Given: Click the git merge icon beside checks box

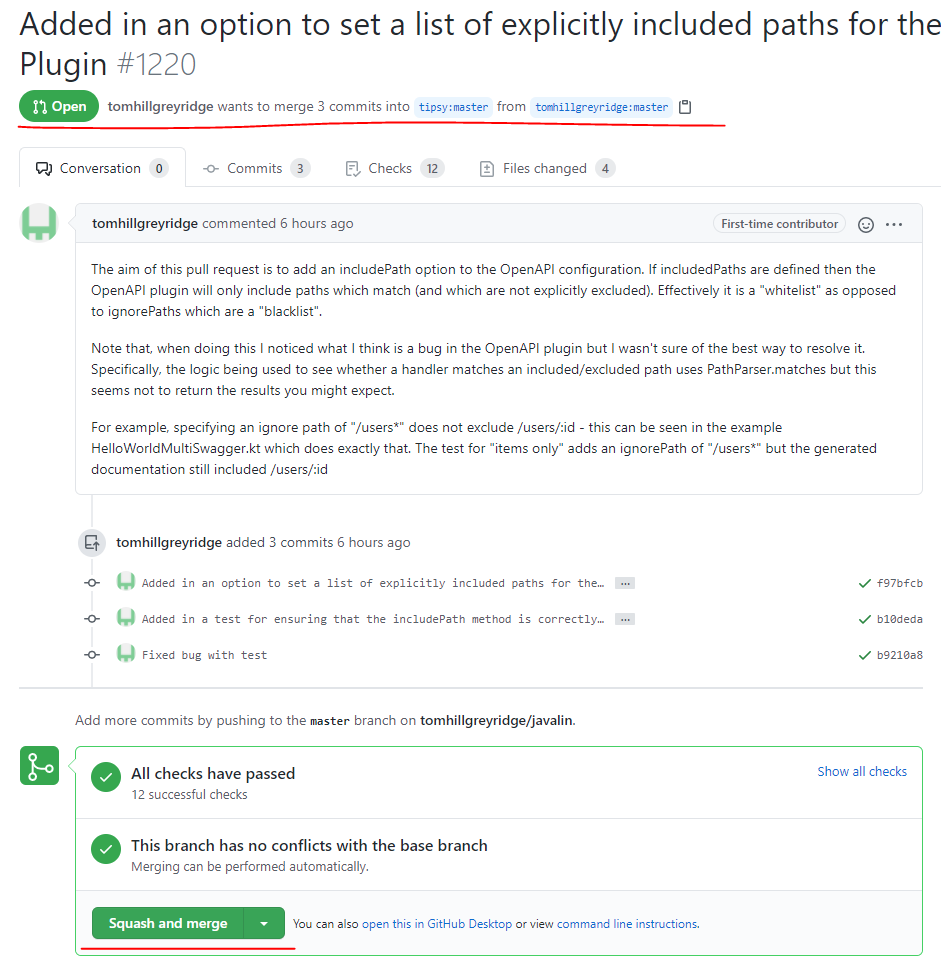Looking at the screenshot, I should [38, 765].
